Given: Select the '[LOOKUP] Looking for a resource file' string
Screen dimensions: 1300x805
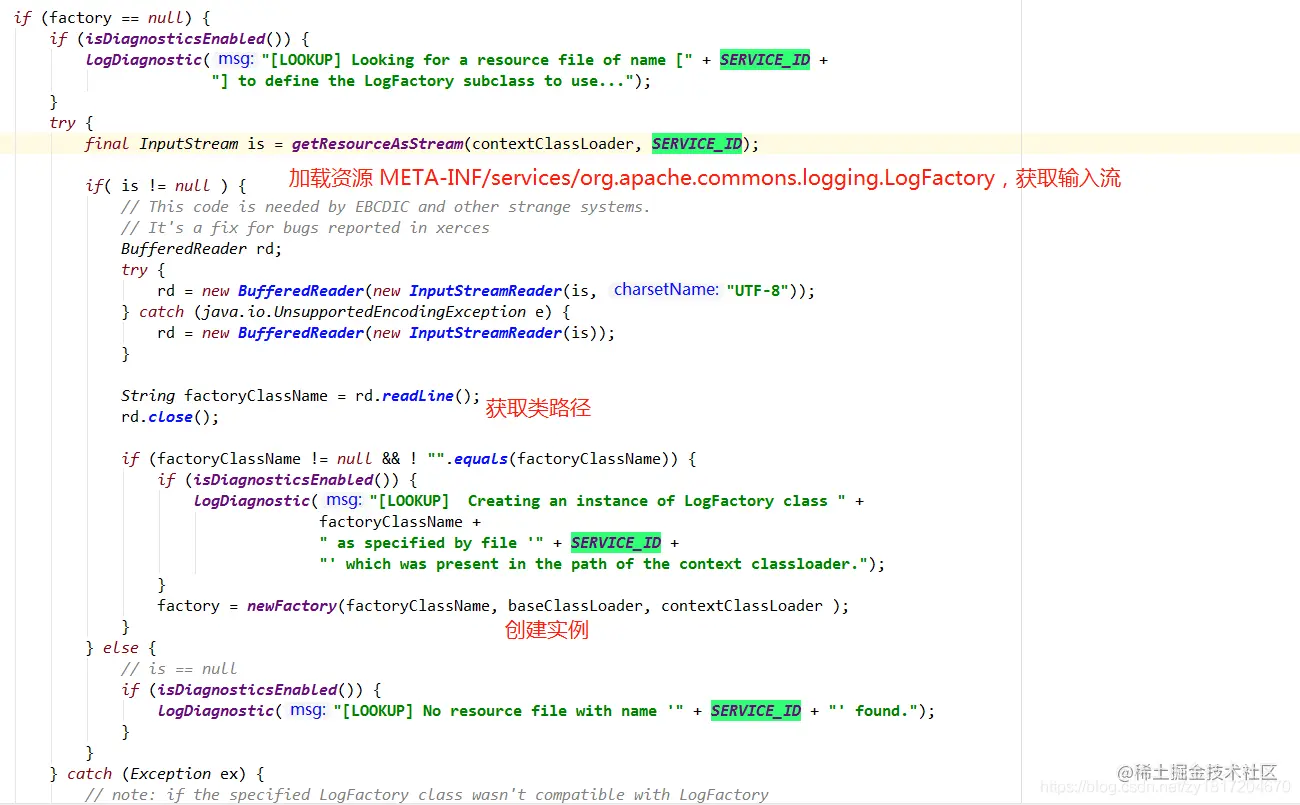Looking at the screenshot, I should click(478, 60).
